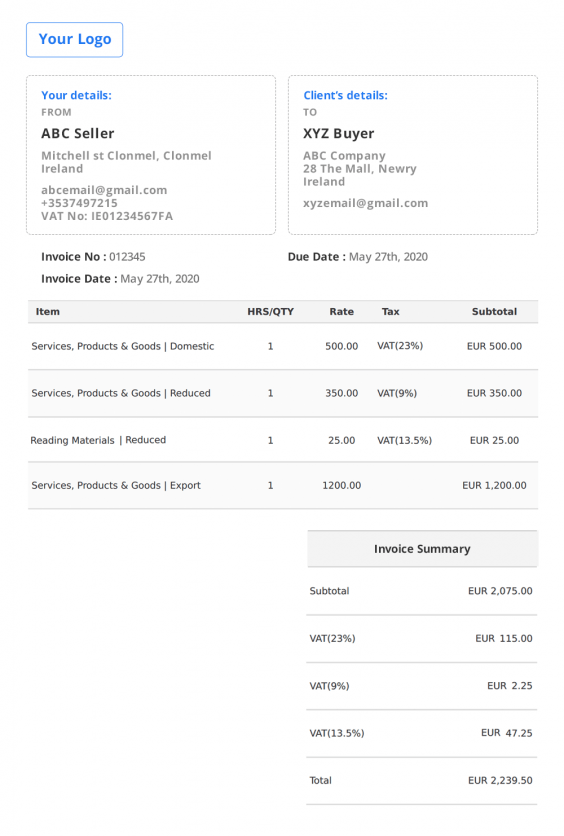Click the 350.00 rate in Reduced row
Screen dimensions: 564x836
pyautogui.click(x=342, y=393)
